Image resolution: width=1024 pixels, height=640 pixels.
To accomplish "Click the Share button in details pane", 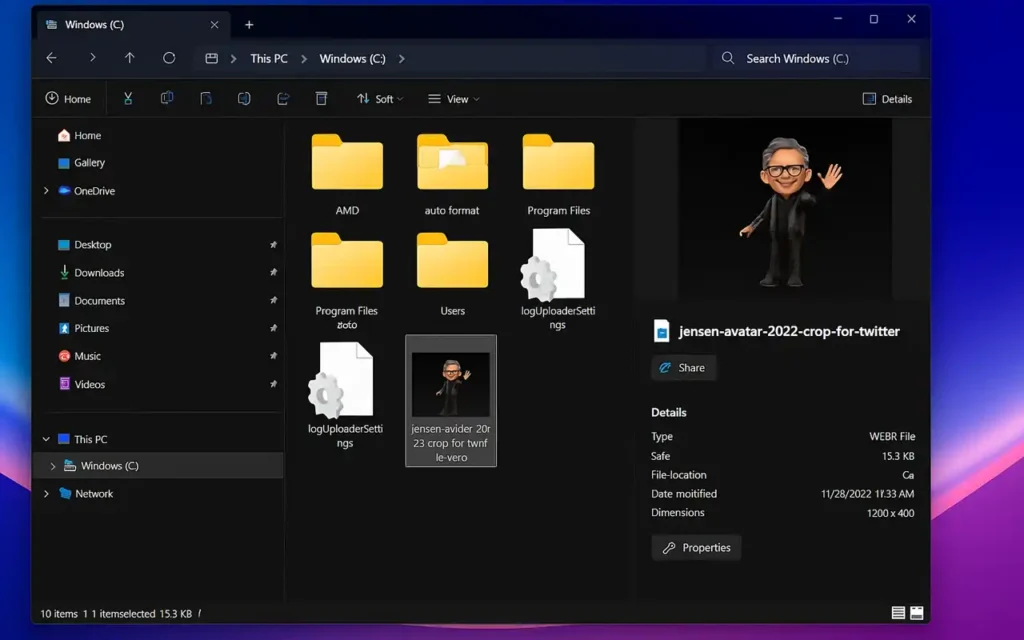I will click(x=683, y=367).
